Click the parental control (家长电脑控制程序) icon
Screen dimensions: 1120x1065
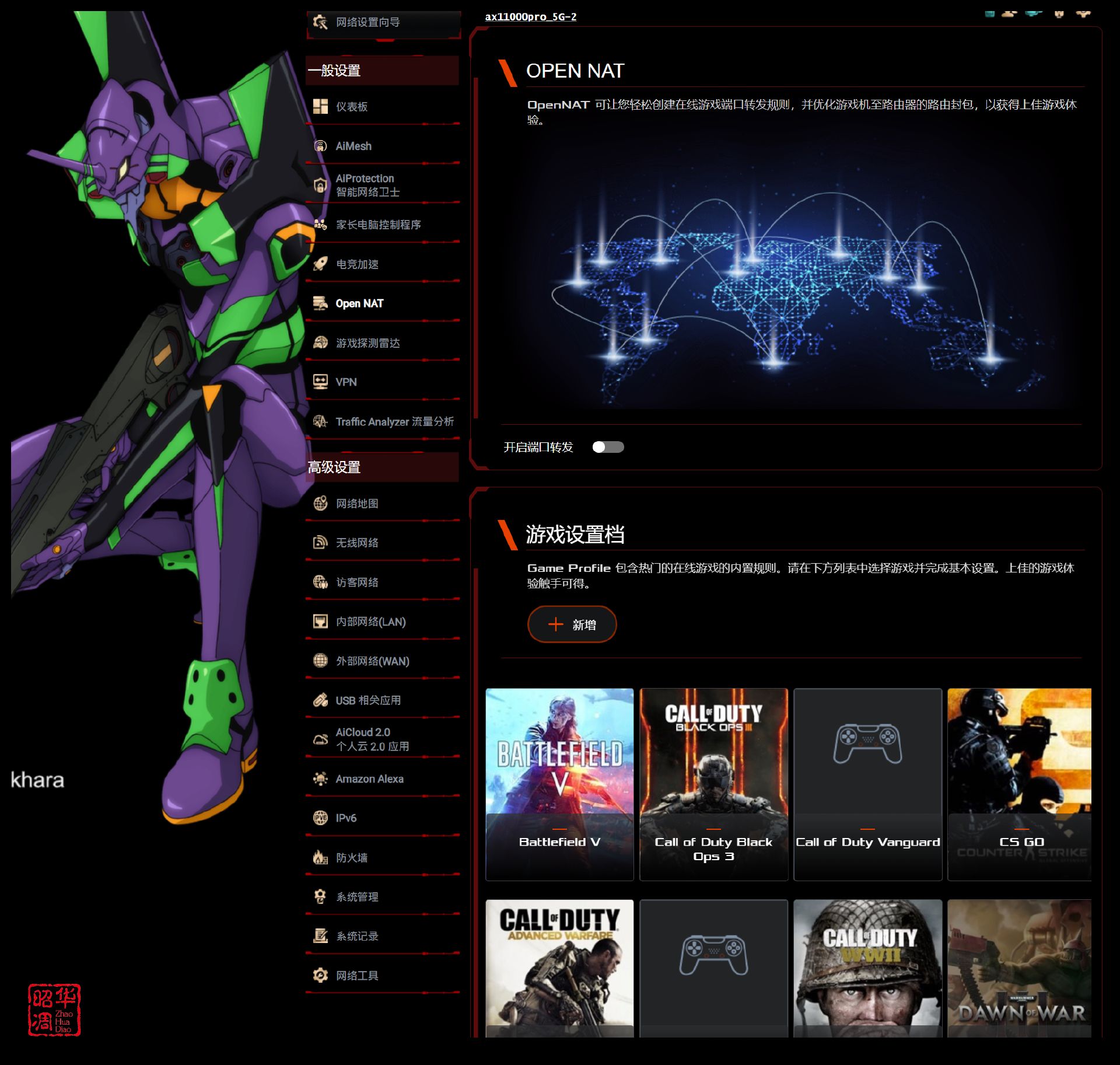coord(320,225)
